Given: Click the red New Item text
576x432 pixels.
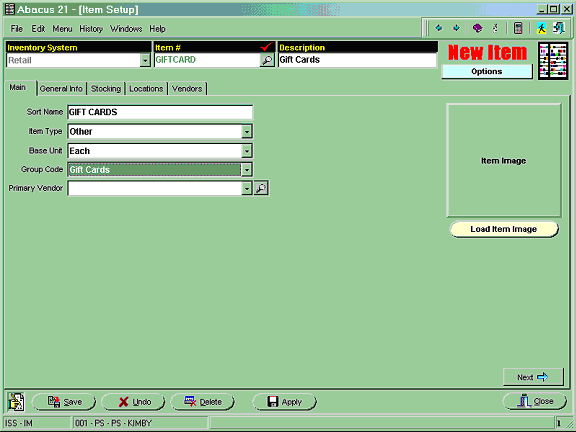Looking at the screenshot, I should (x=487, y=52).
